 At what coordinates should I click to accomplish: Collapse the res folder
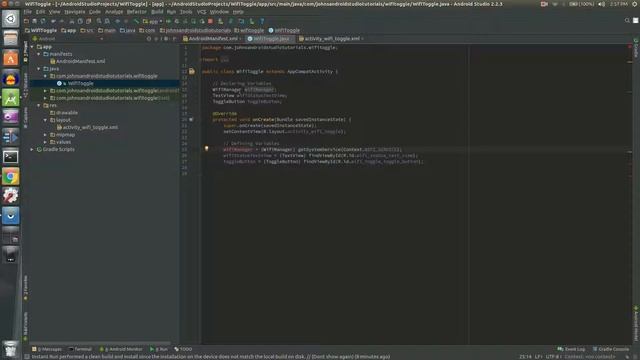pyautogui.click(x=39, y=105)
